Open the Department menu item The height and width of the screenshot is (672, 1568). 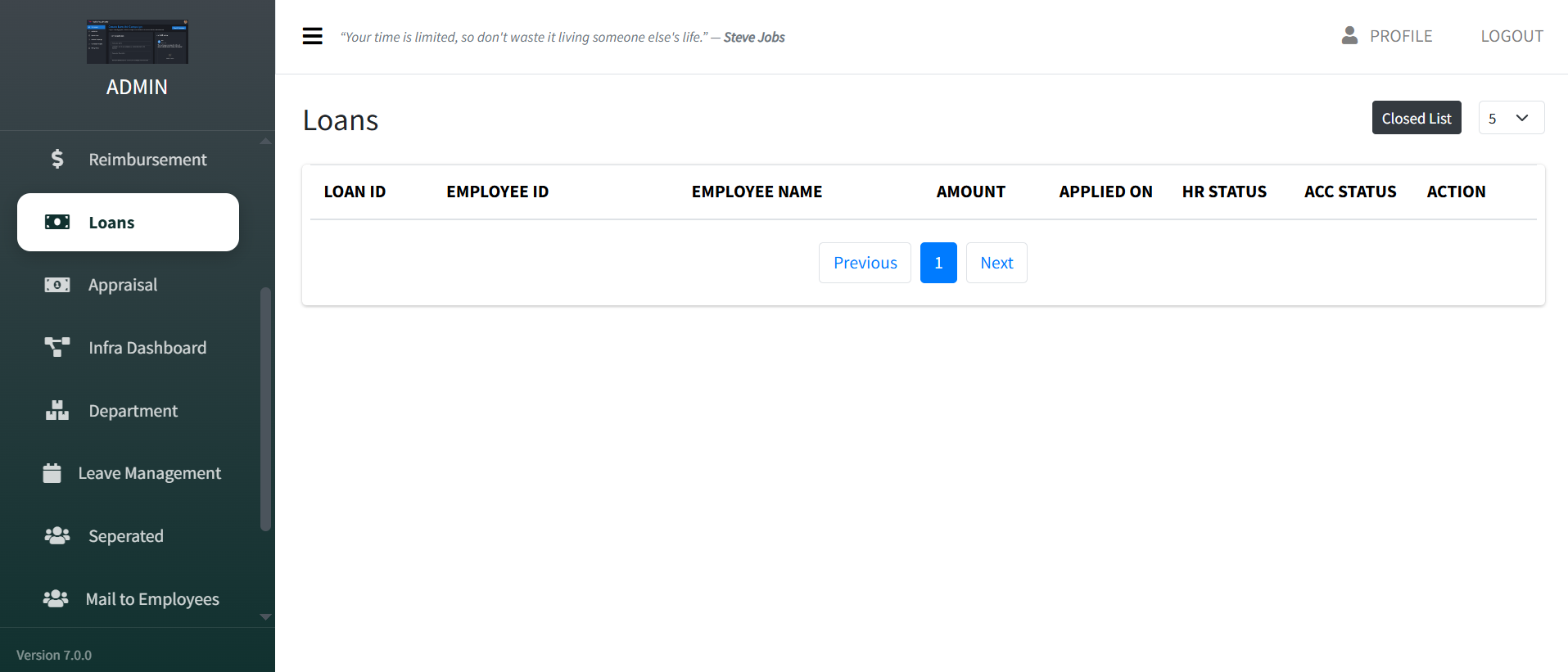[133, 411]
